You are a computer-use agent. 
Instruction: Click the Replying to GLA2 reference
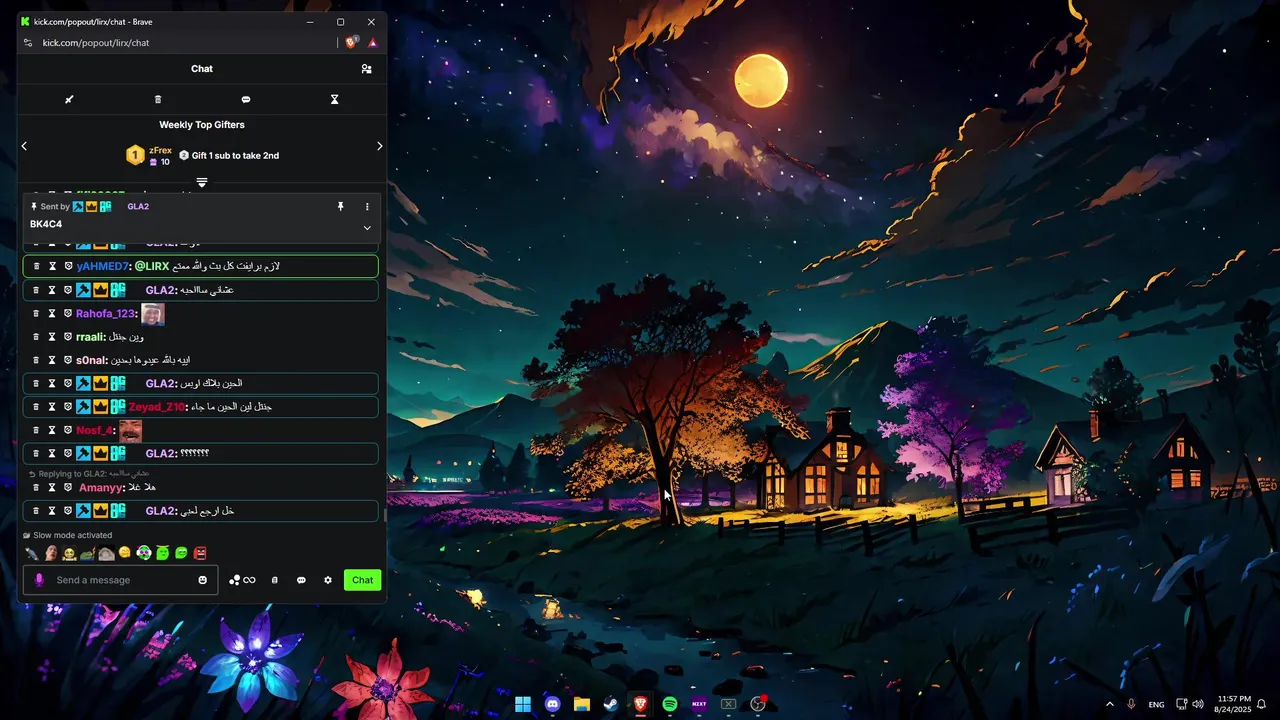tap(88, 473)
